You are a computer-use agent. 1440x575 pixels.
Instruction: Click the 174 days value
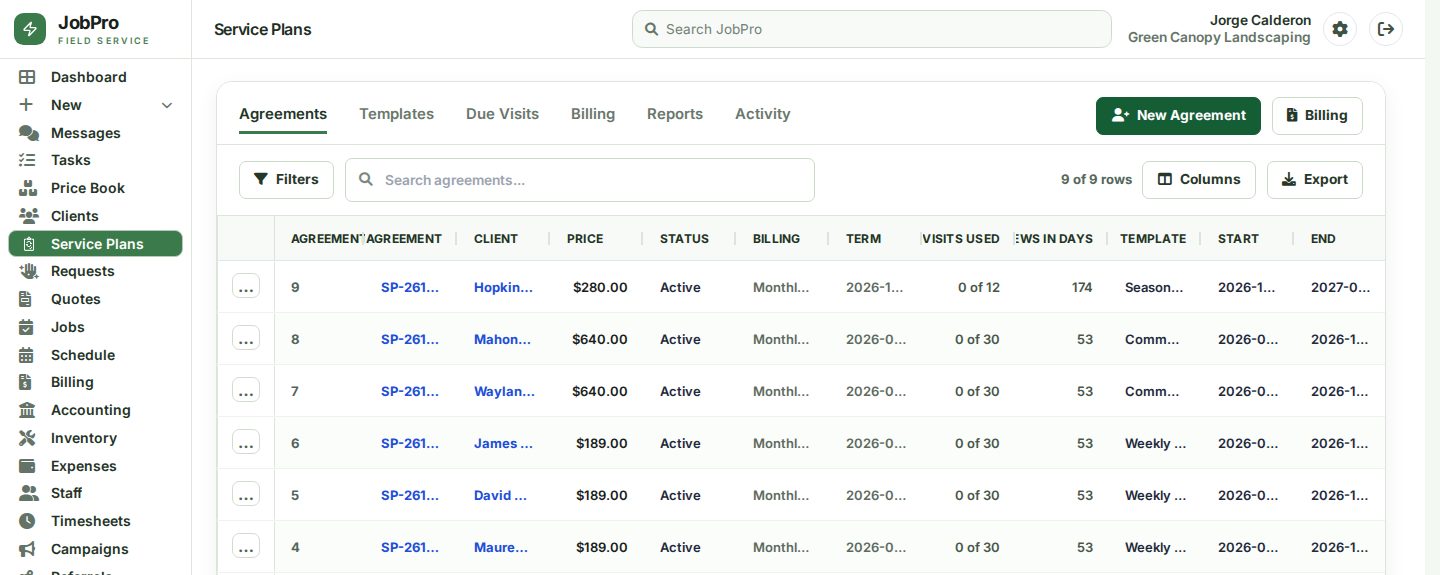pyautogui.click(x=1082, y=287)
